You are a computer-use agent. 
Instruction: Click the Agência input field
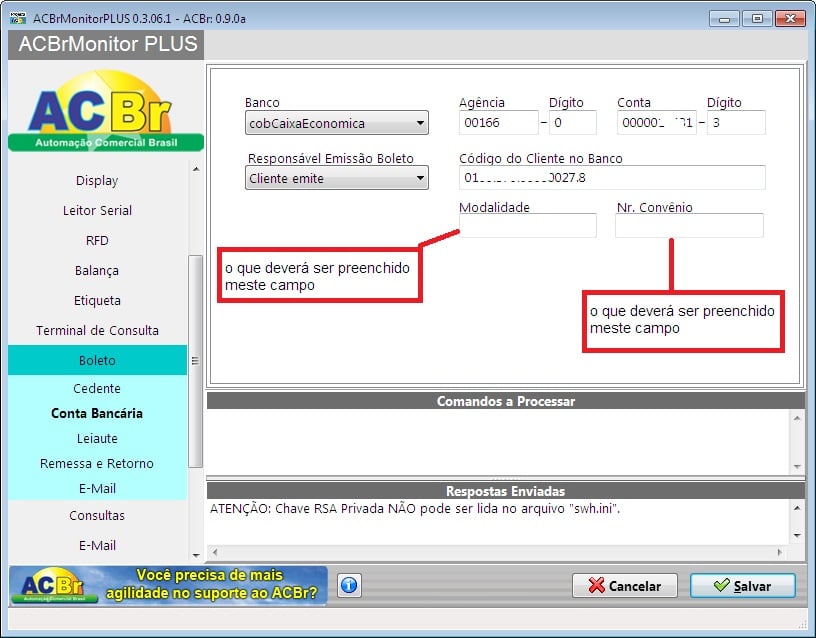tap(498, 122)
